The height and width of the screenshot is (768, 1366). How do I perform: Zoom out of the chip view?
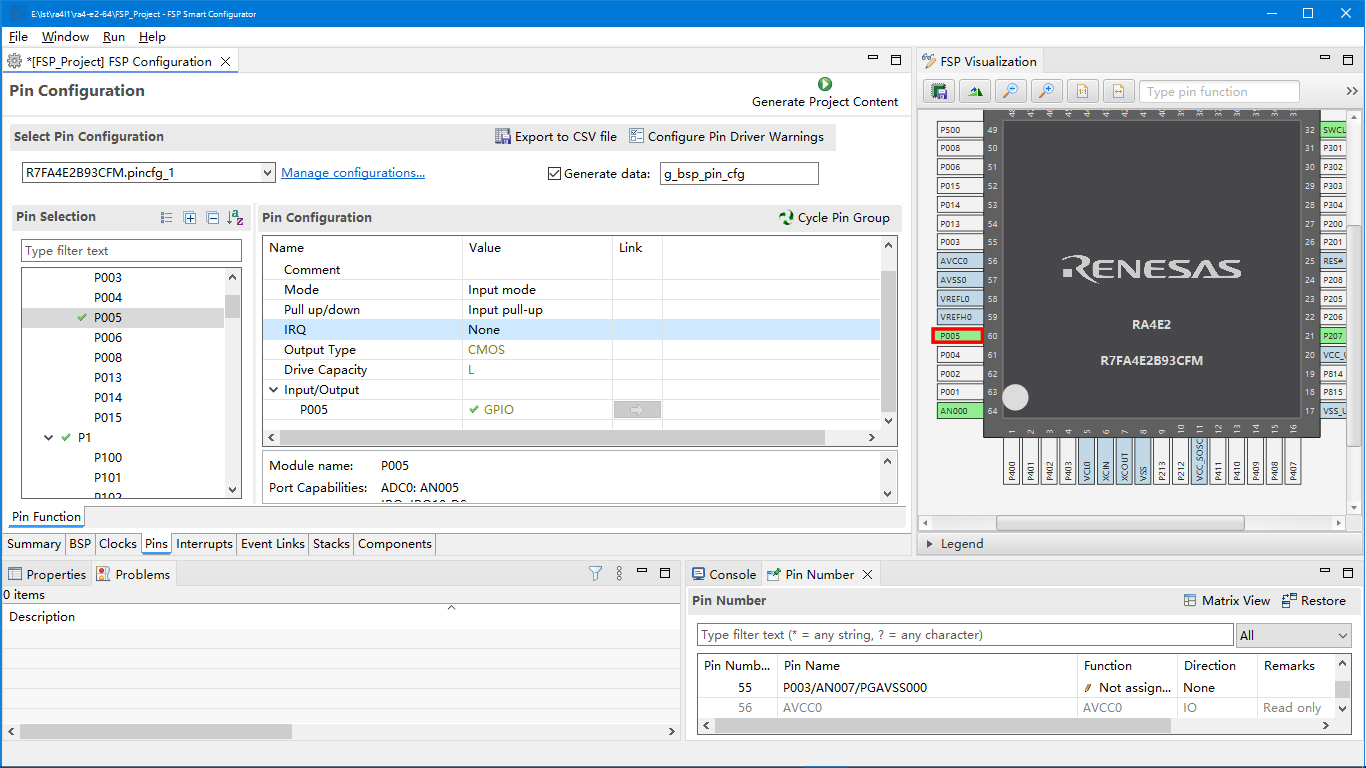1011,91
